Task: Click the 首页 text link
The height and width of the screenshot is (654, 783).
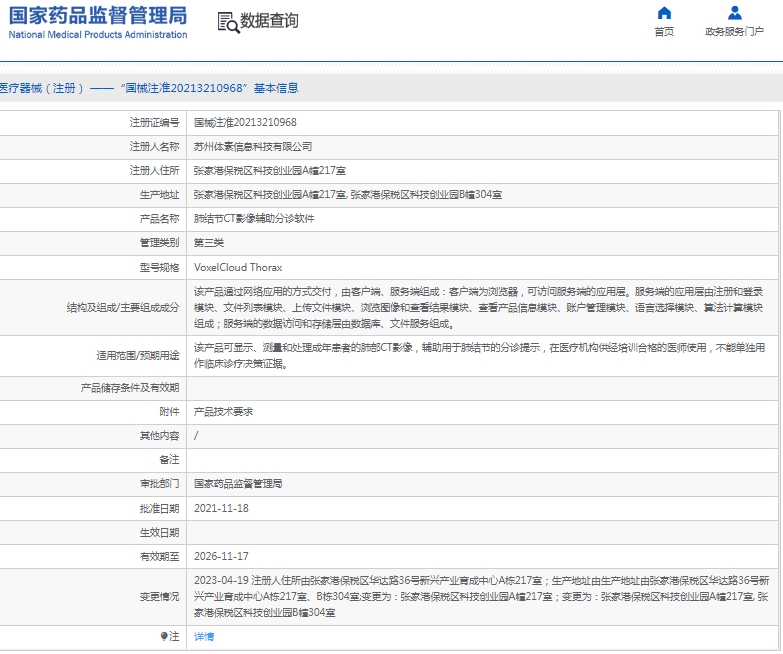Action: coord(664,31)
